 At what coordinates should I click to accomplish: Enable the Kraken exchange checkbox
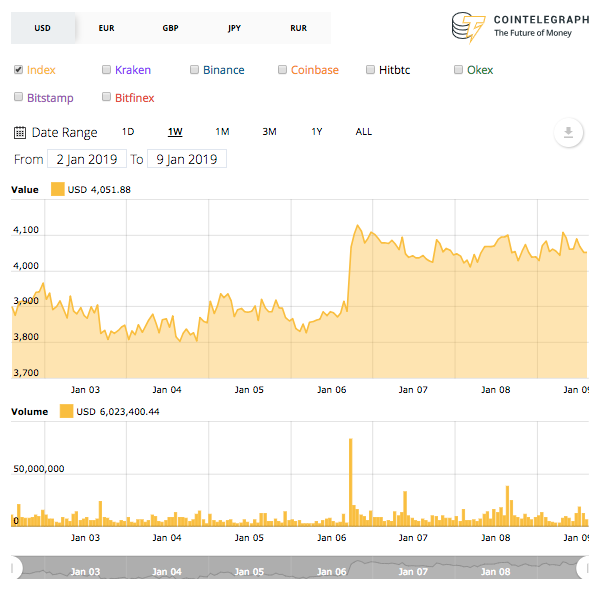pos(106,69)
